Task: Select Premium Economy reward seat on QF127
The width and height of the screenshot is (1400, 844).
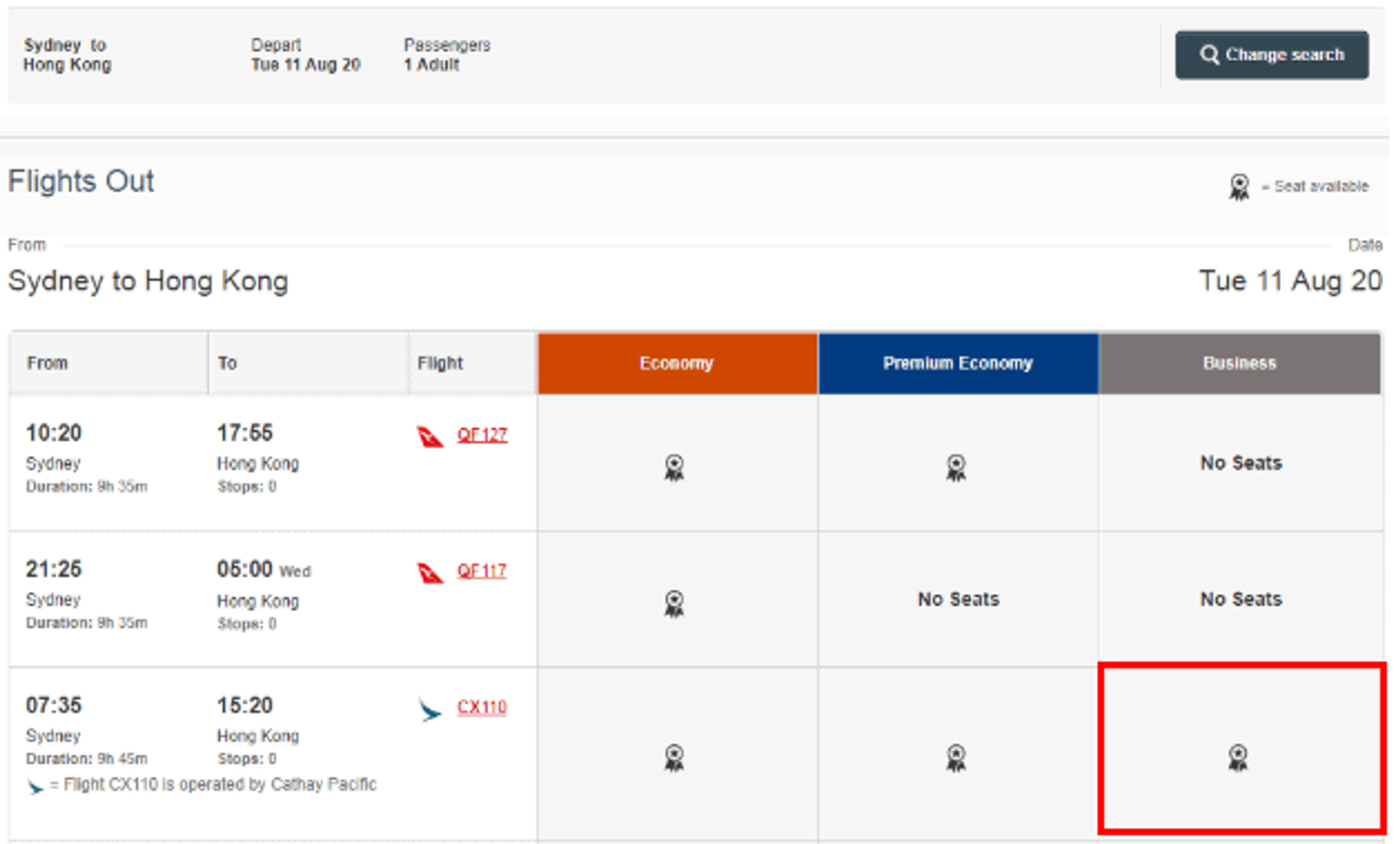Action: [956, 468]
